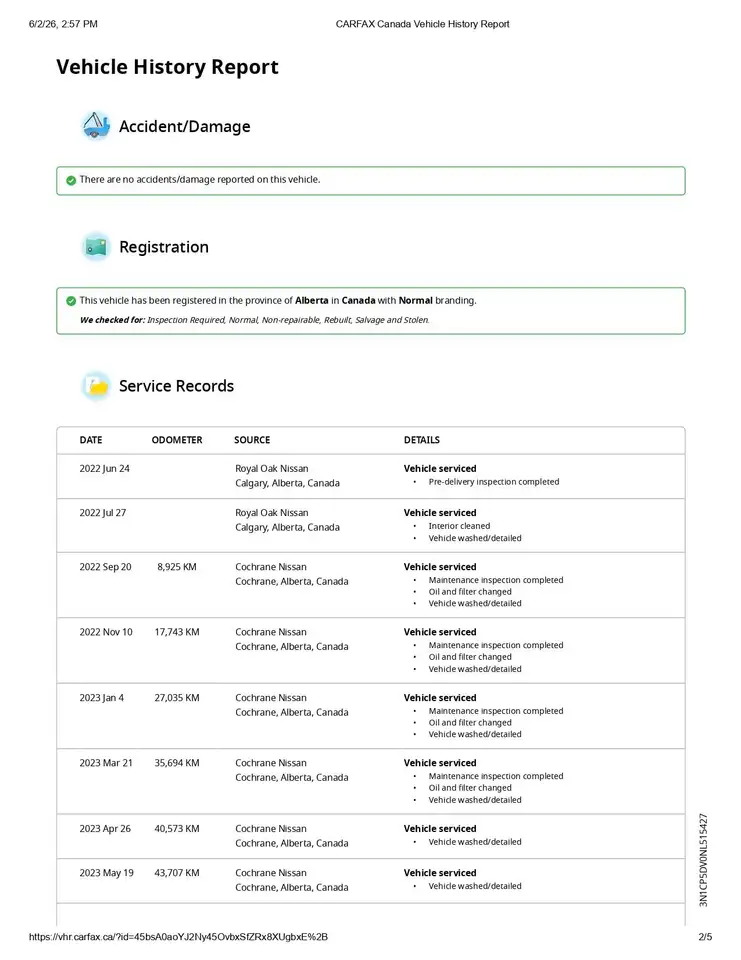Click Vehicle serviced in the Jun 24 row

tap(440, 468)
